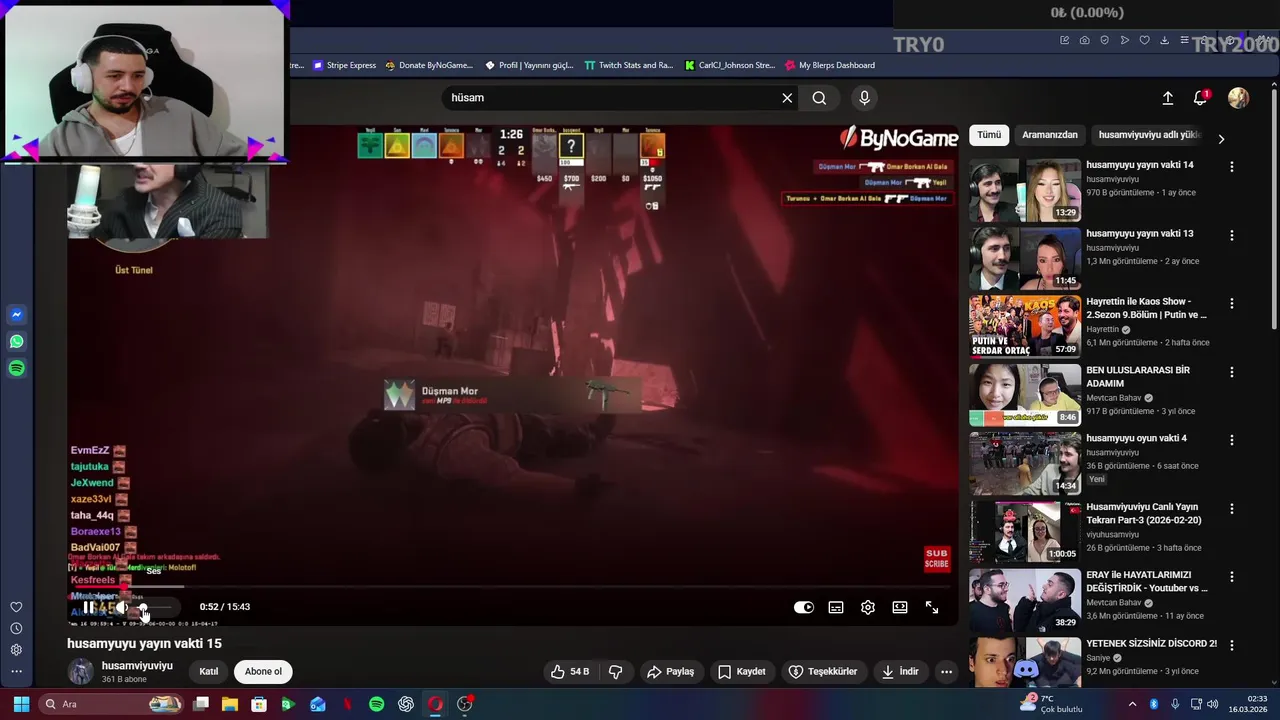Open YouTube player settings gear
The height and width of the screenshot is (720, 1280).
[x=868, y=607]
